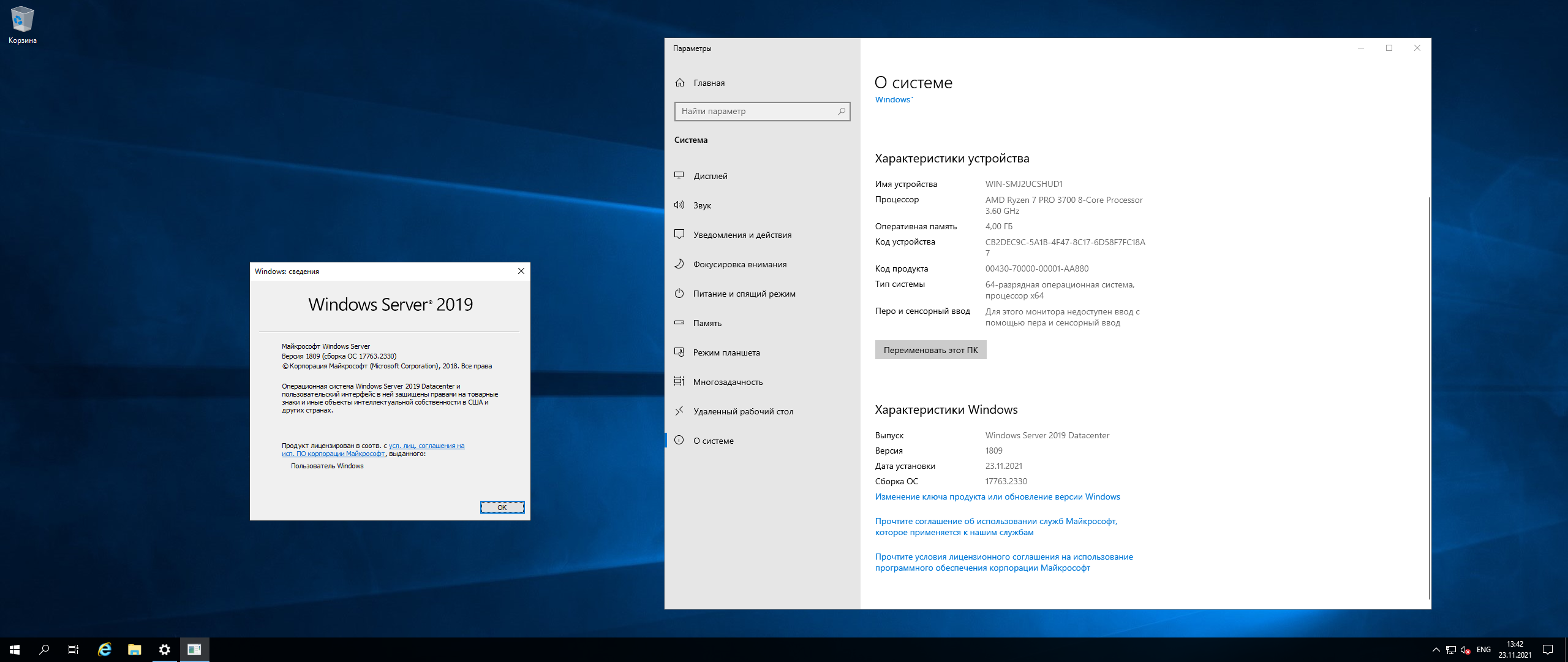Click the Звук speaker icon in sidebar
The height and width of the screenshot is (662, 1568).
point(679,205)
